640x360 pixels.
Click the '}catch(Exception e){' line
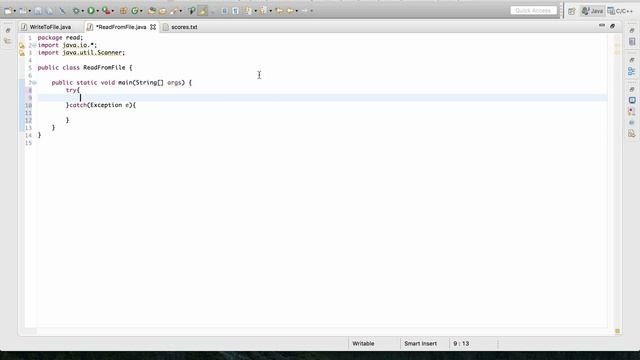101,105
